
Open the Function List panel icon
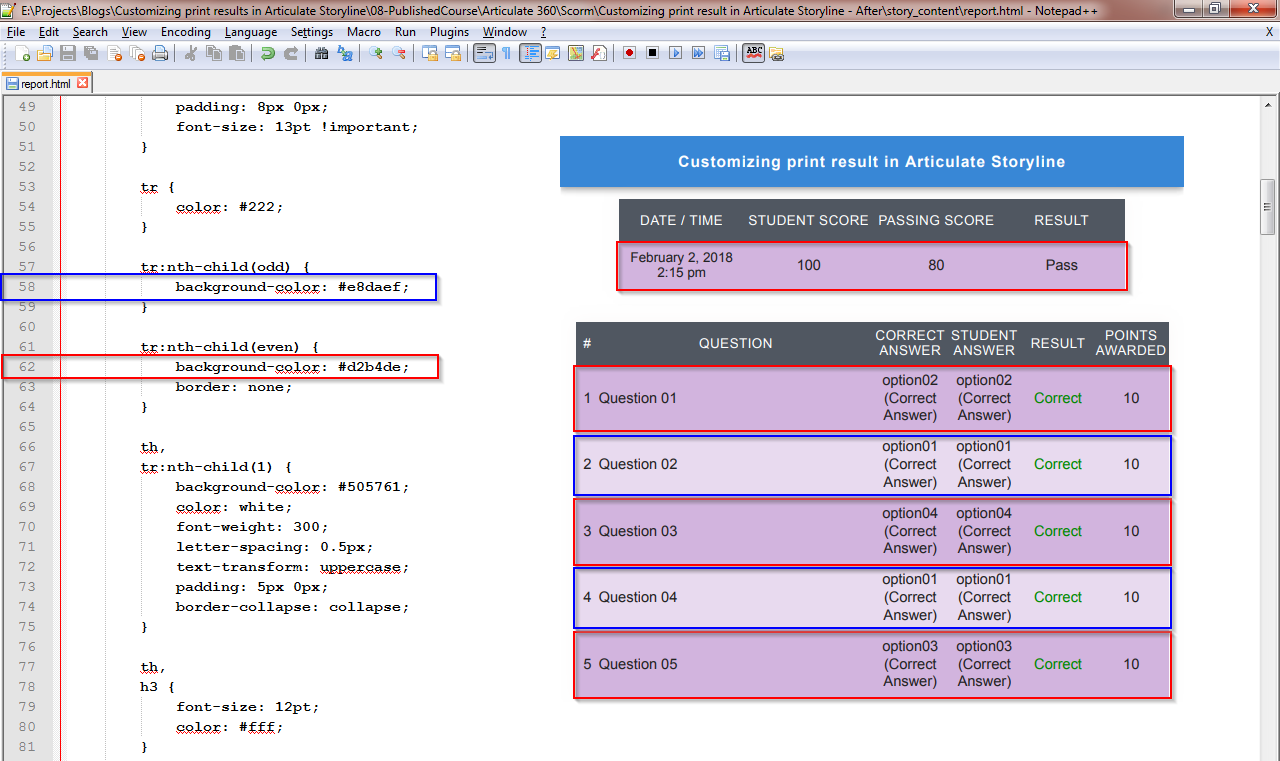(x=599, y=53)
